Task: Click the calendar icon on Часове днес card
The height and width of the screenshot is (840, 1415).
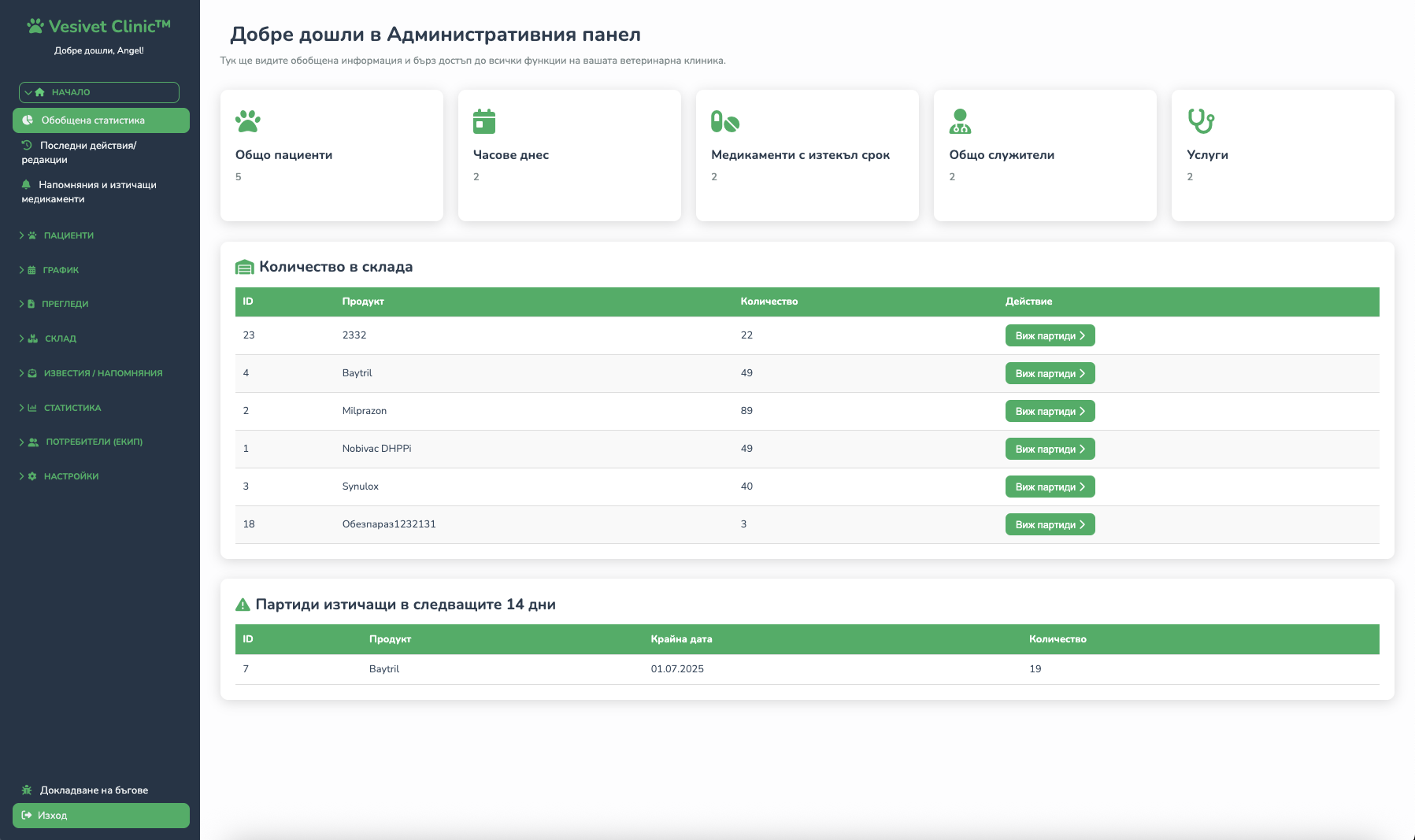Action: click(x=486, y=122)
